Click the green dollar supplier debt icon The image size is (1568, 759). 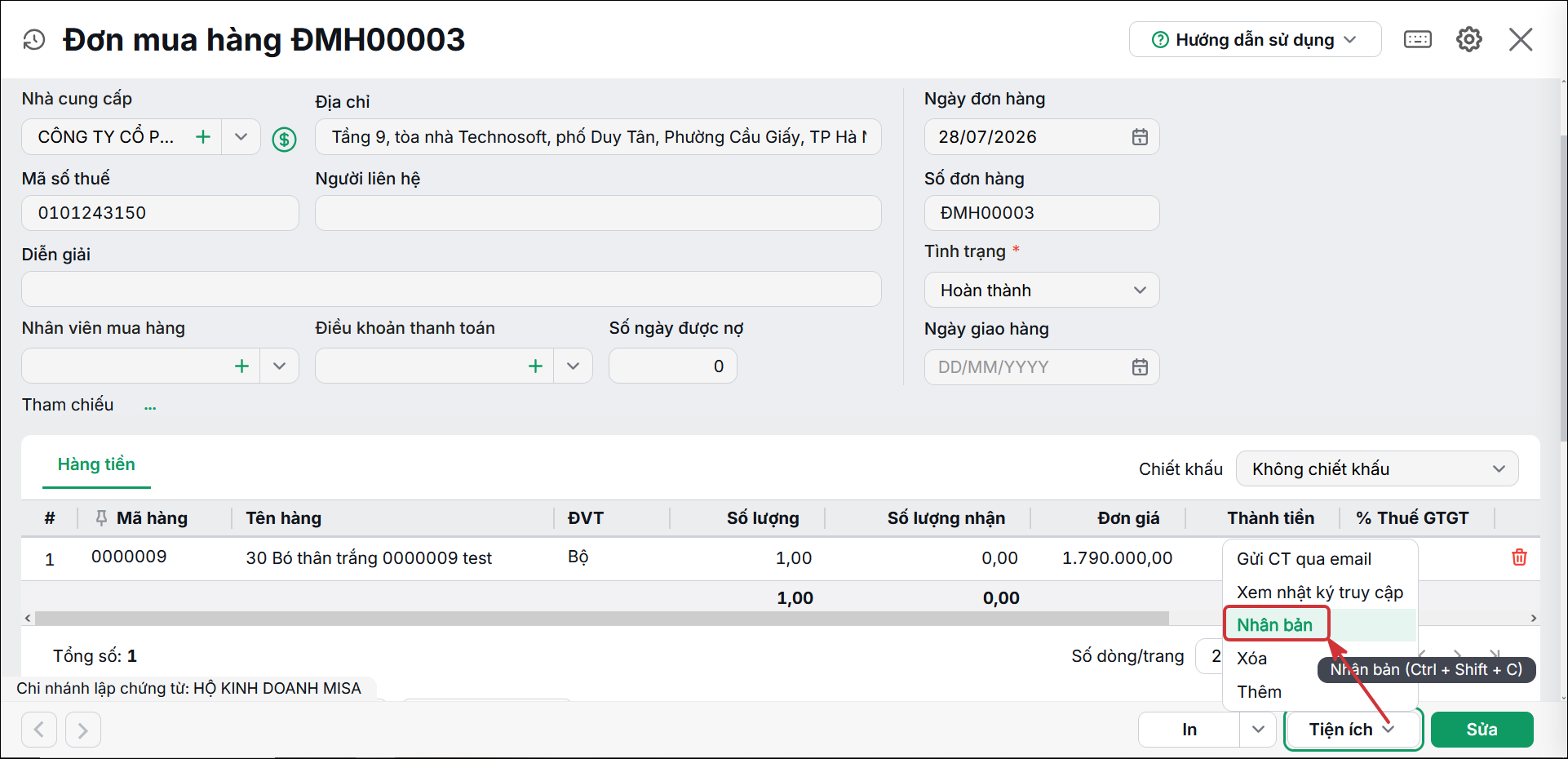284,140
